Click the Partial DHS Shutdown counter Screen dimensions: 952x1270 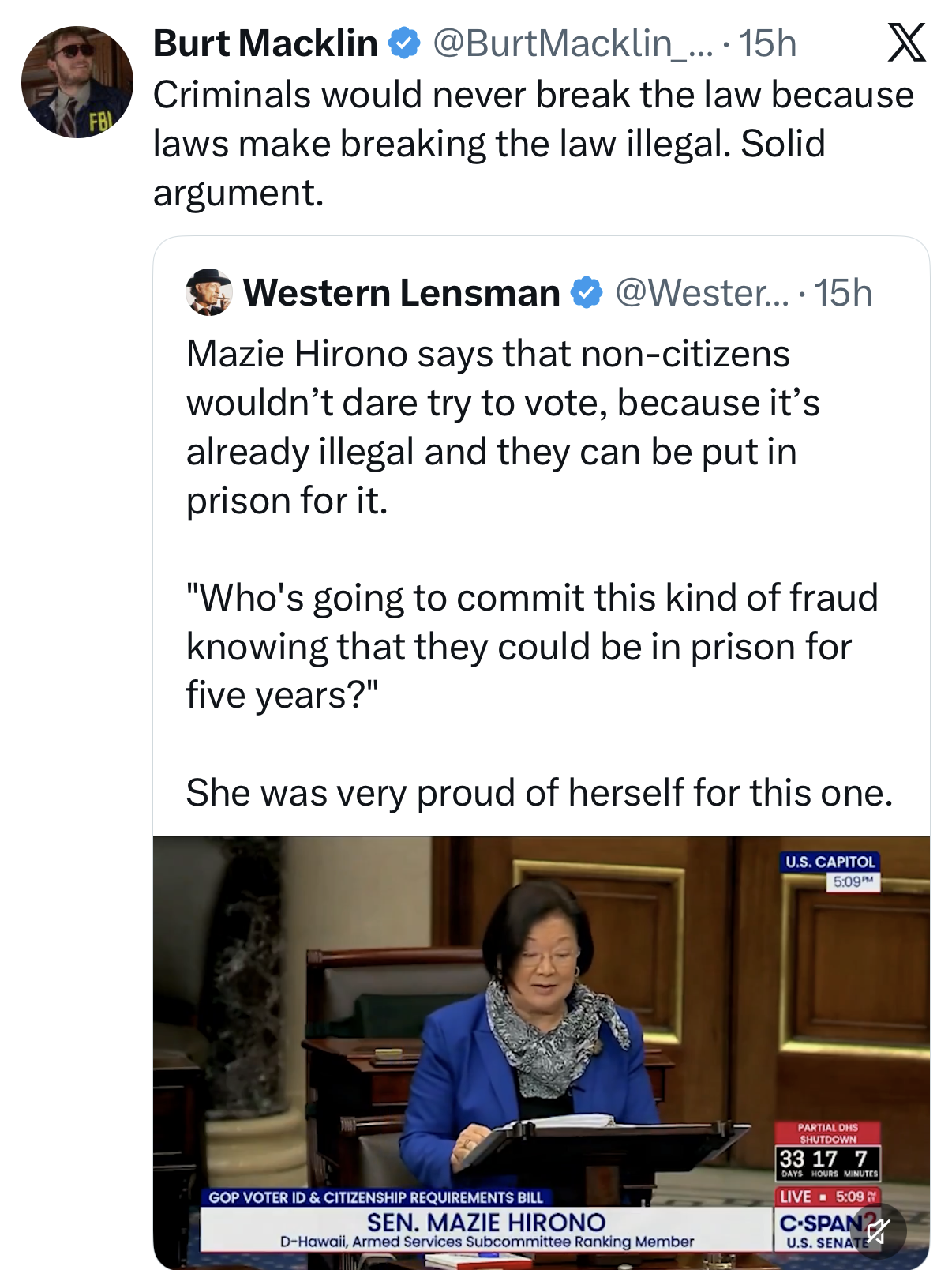coord(827,1152)
